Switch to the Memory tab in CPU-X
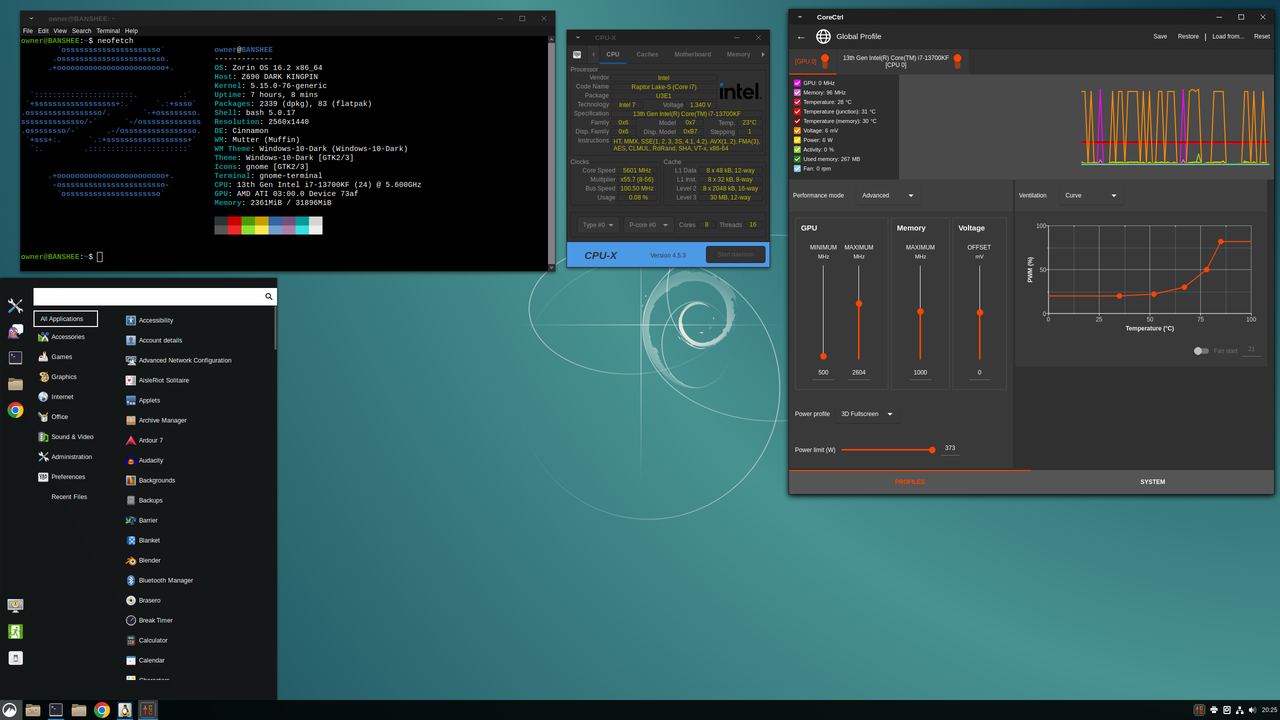 [x=738, y=54]
